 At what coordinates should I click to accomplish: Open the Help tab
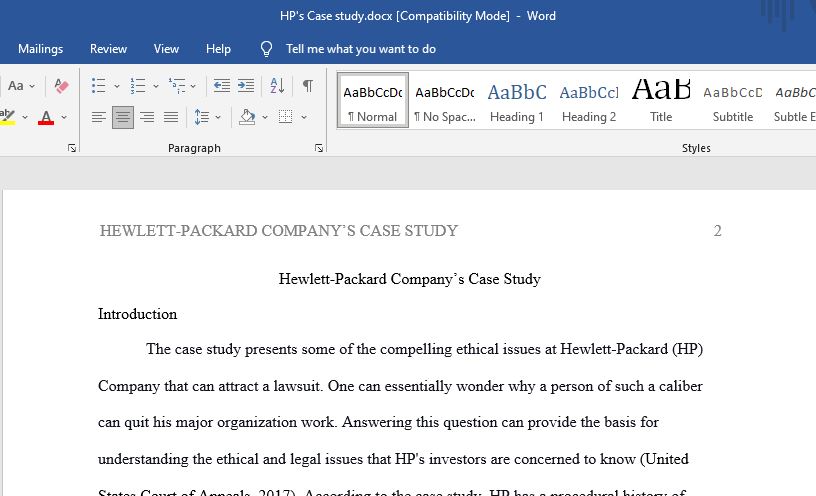[x=218, y=49]
